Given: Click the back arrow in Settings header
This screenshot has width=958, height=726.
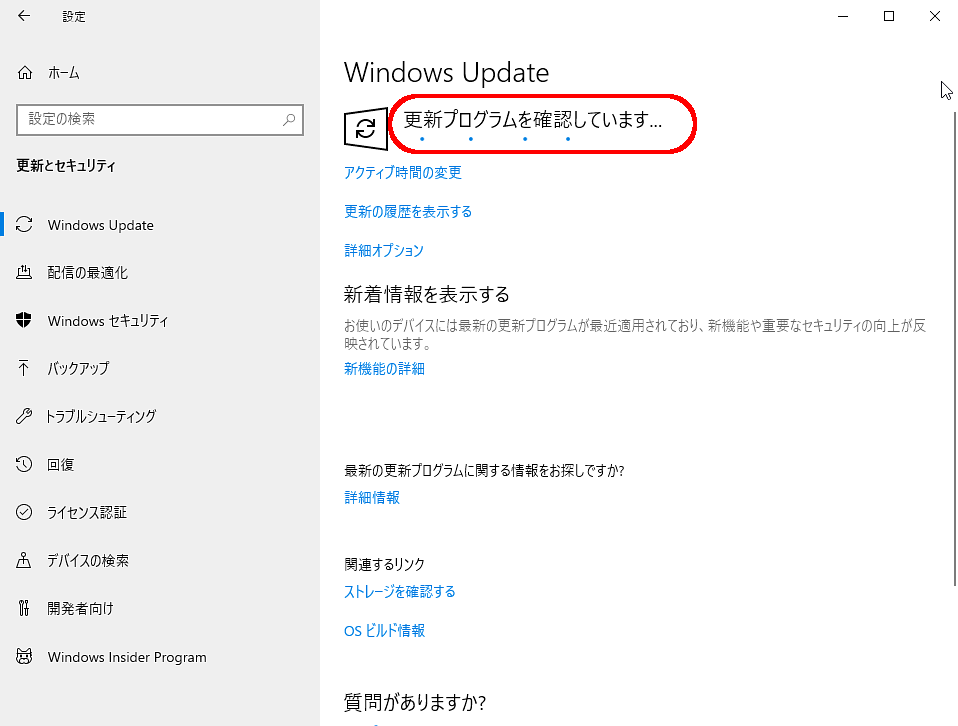Looking at the screenshot, I should tap(24, 16).
